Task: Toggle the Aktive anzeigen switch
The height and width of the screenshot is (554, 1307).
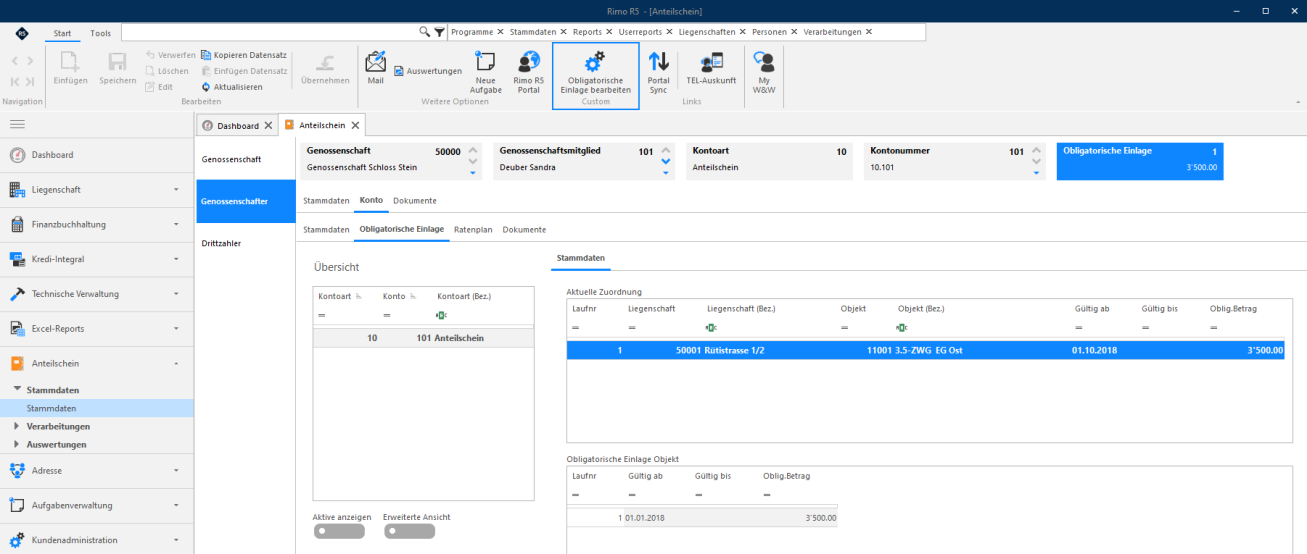Action: (338, 531)
